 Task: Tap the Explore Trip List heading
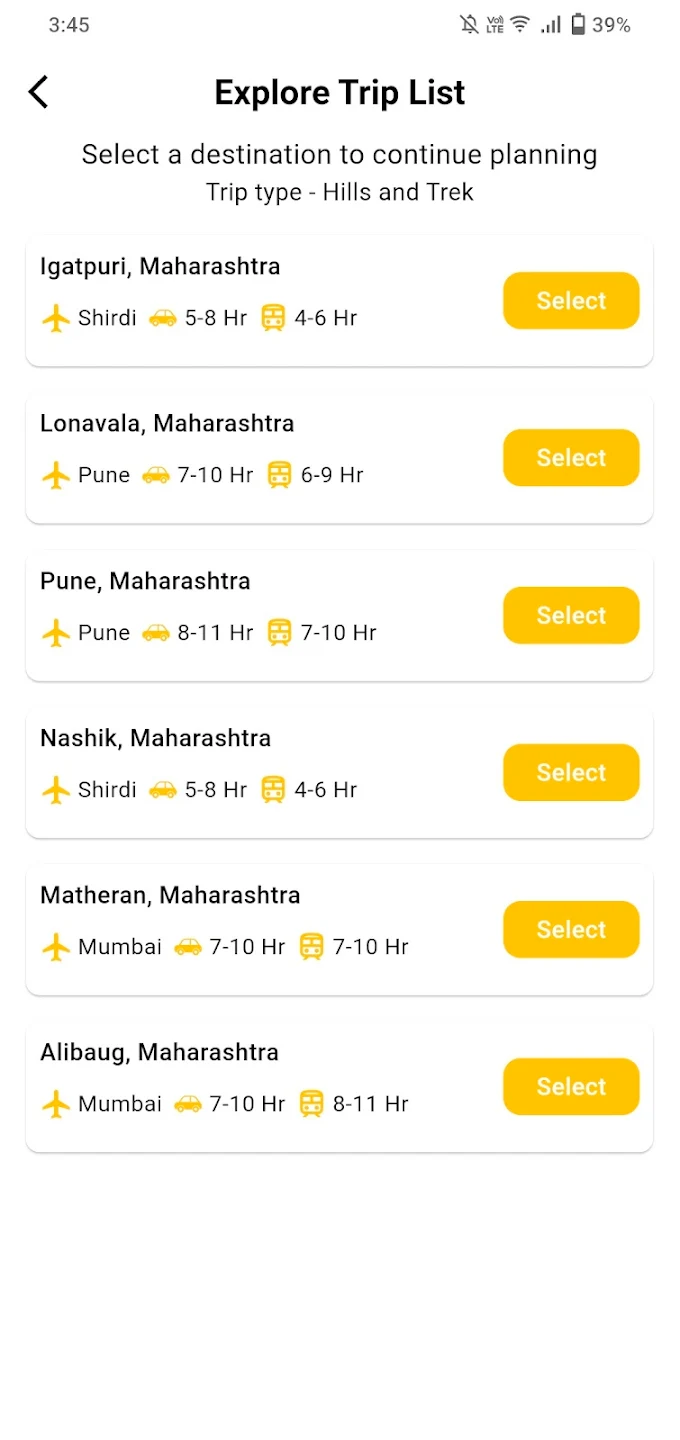coord(340,93)
